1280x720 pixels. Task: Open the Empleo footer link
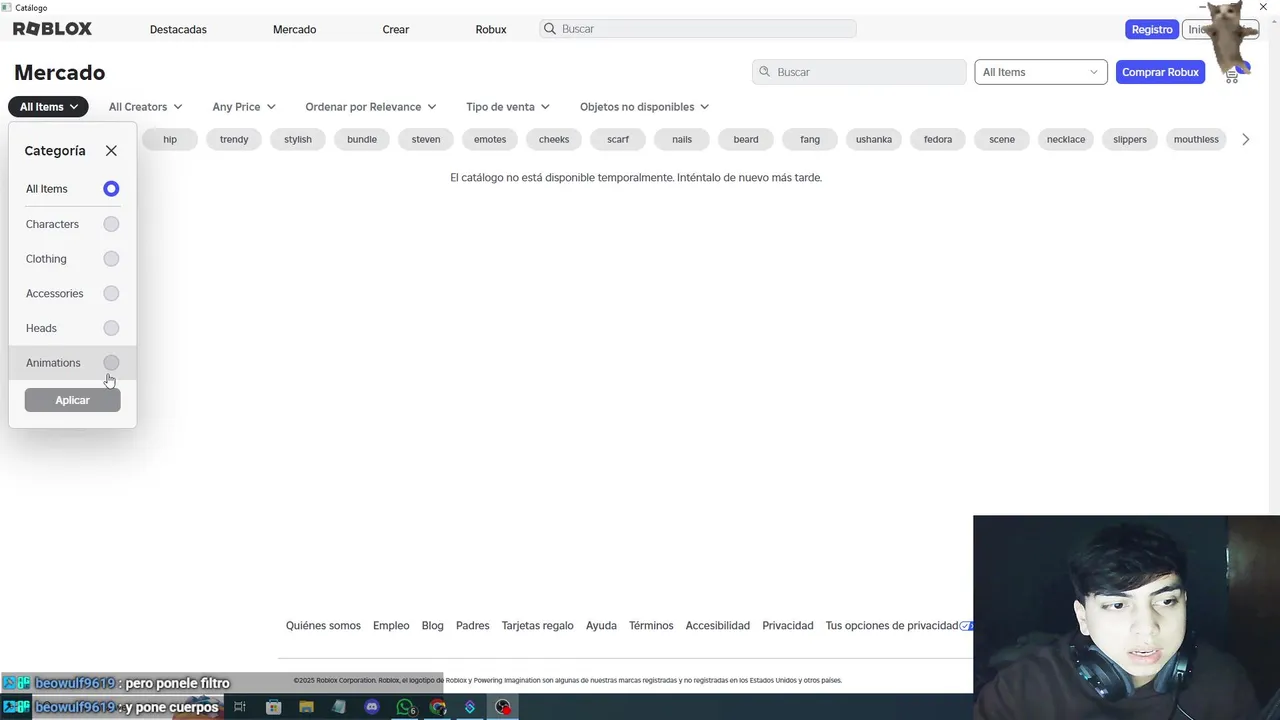tap(391, 626)
